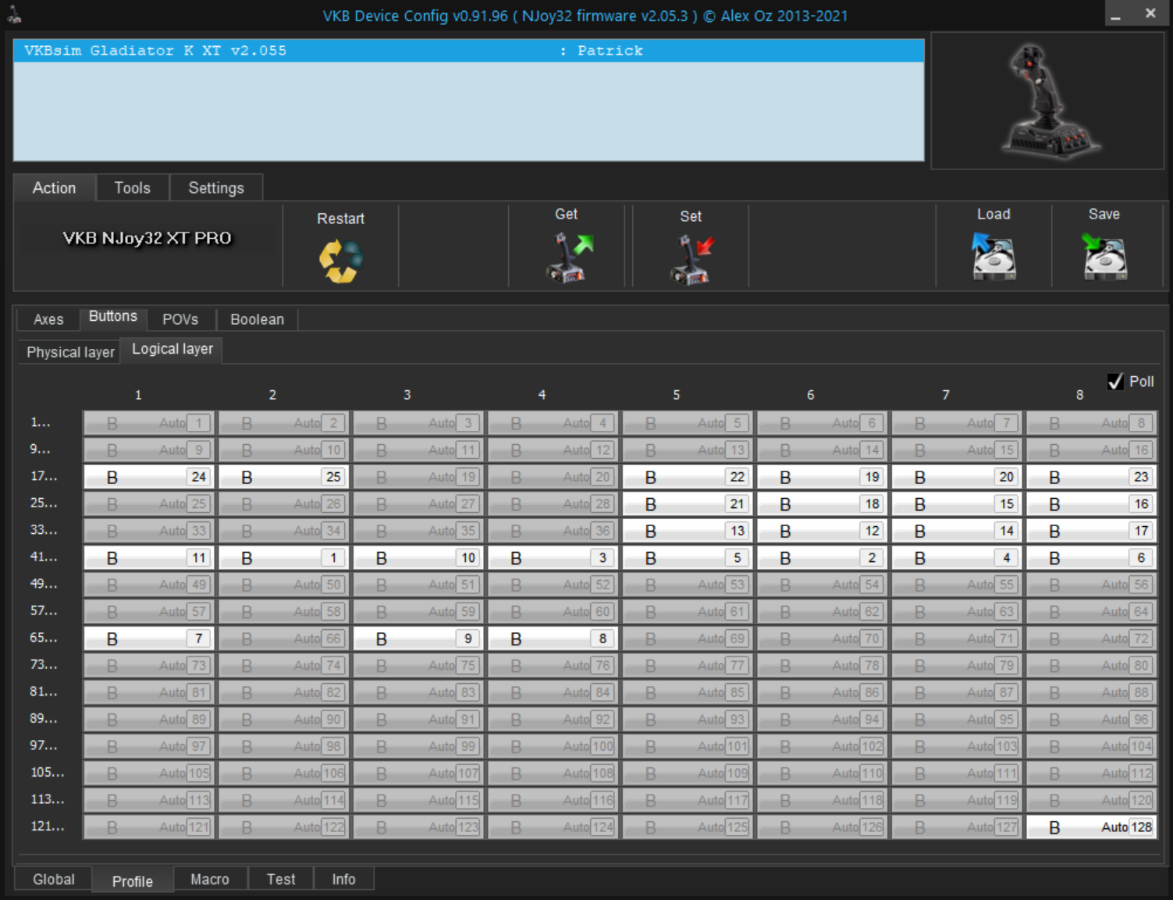Click the Auto 72 button cell
Screen dimensions: 1173x900
(1091, 639)
